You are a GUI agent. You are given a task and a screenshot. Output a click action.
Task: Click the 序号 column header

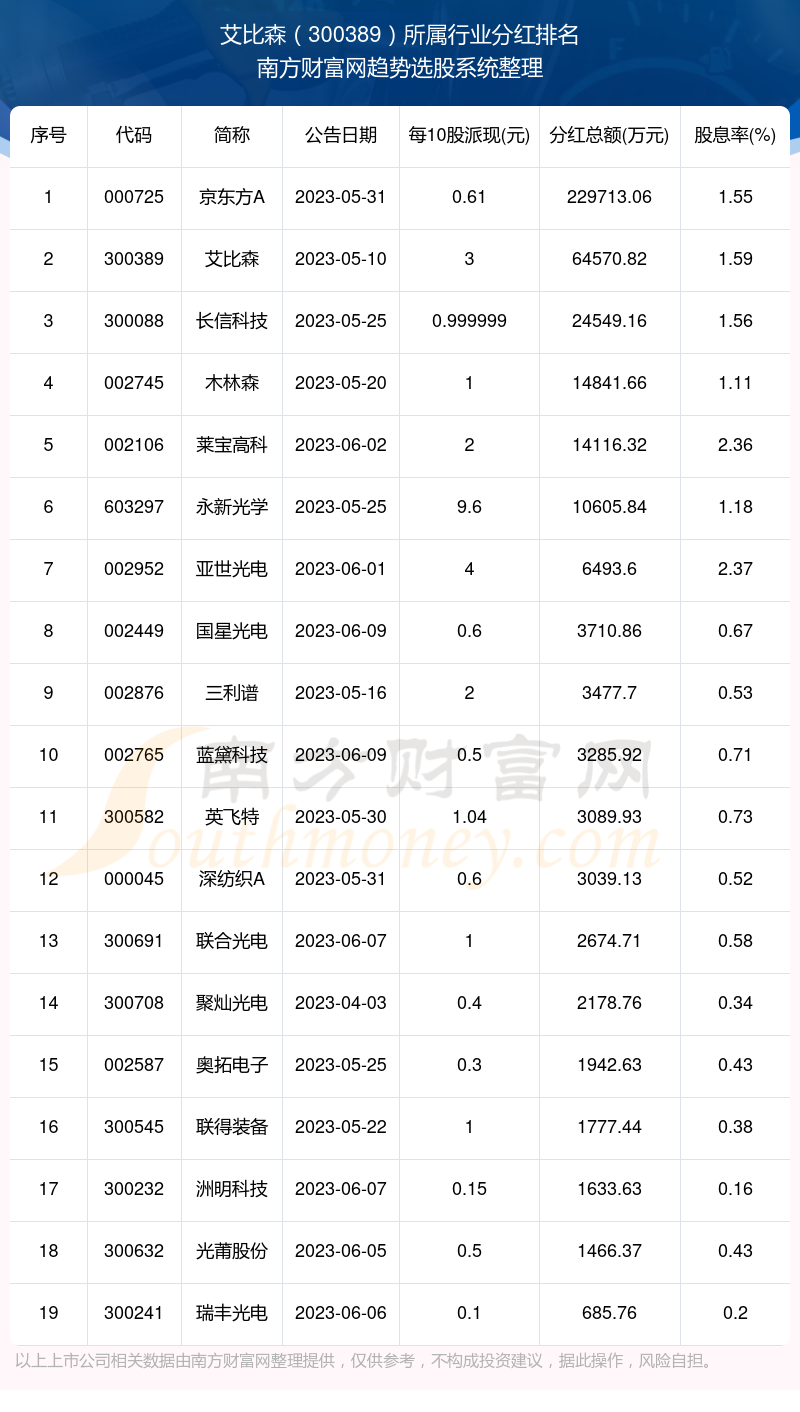click(x=48, y=135)
